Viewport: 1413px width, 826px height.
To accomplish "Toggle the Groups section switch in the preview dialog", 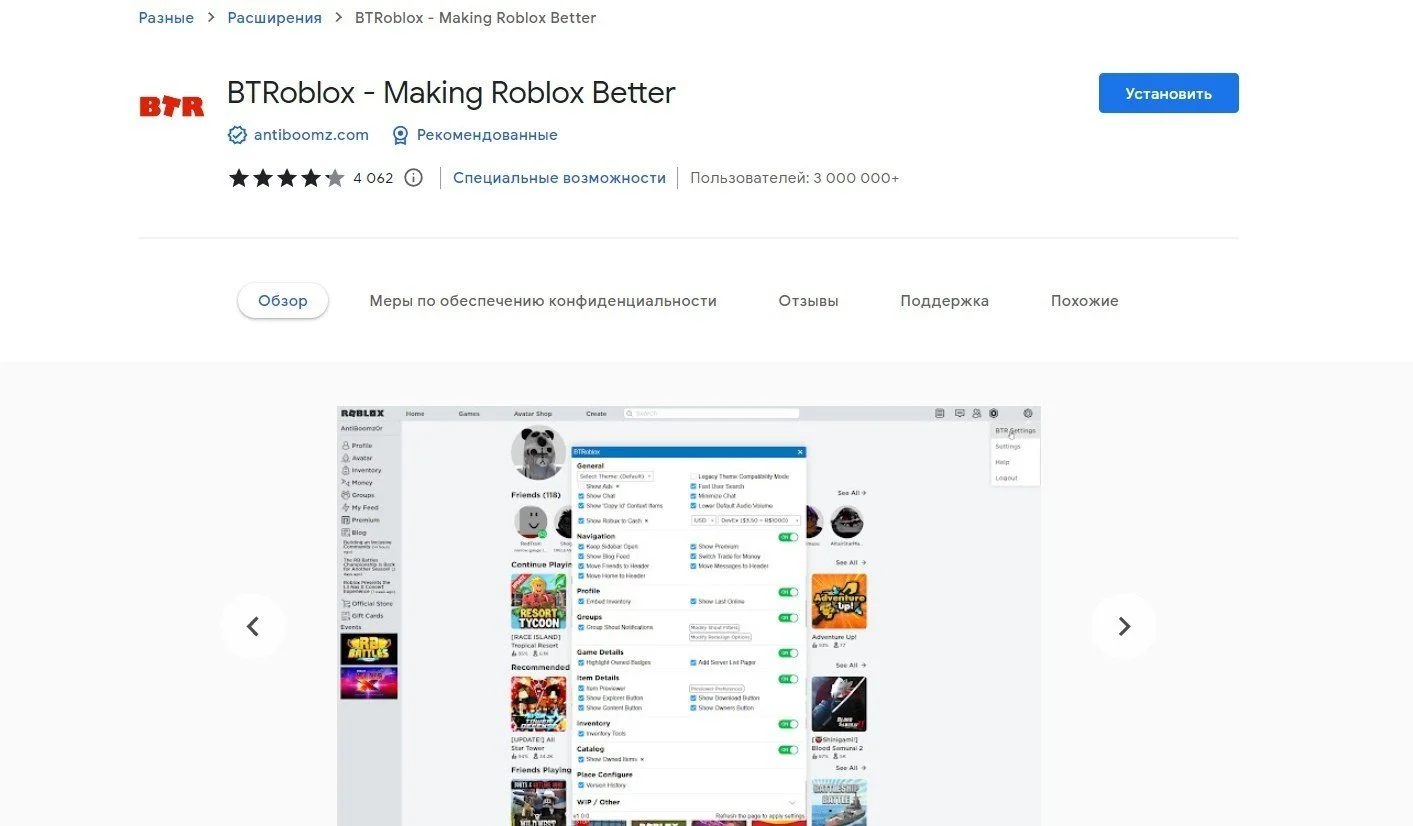I will (789, 618).
